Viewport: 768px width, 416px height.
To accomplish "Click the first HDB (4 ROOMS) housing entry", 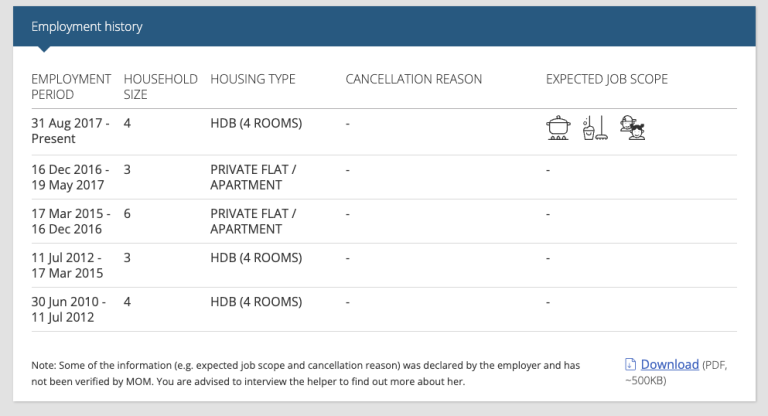I will click(256, 123).
